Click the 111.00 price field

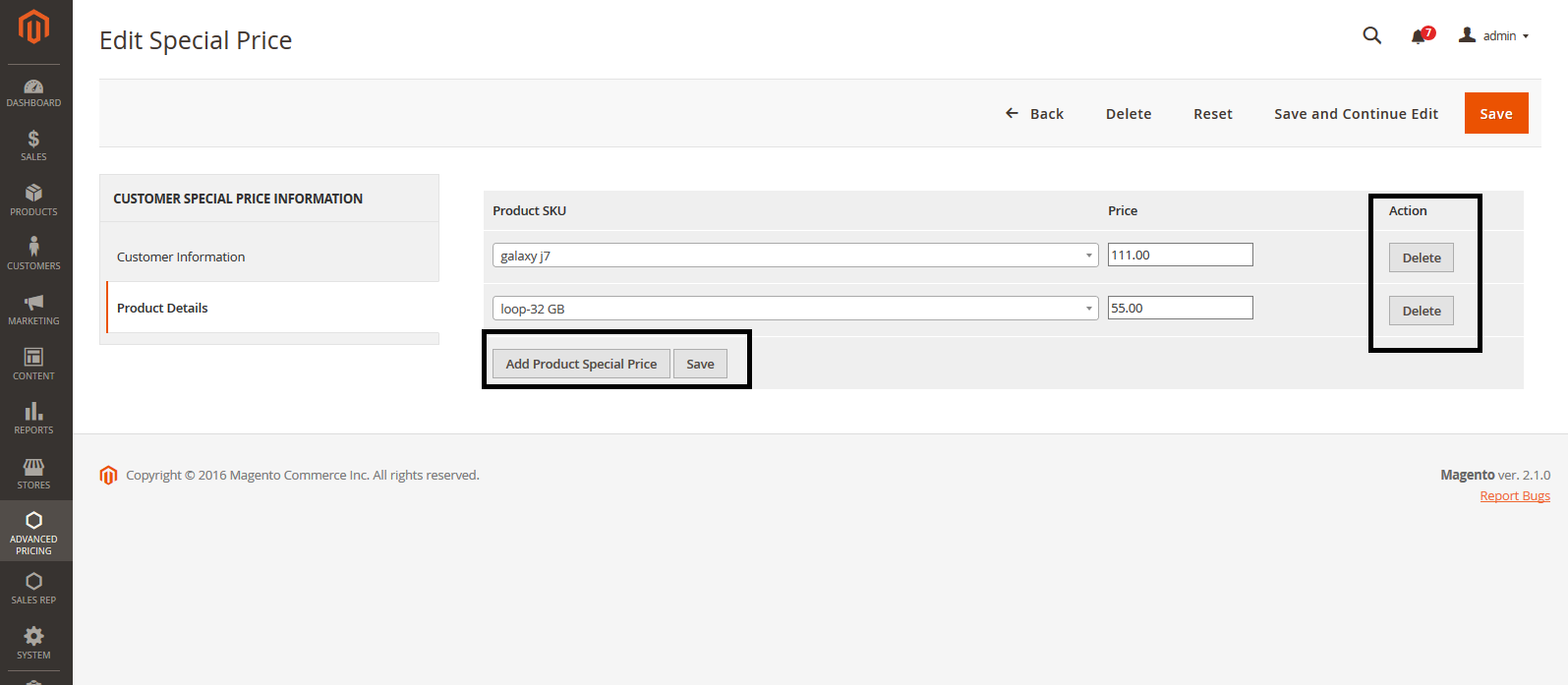[1181, 255]
